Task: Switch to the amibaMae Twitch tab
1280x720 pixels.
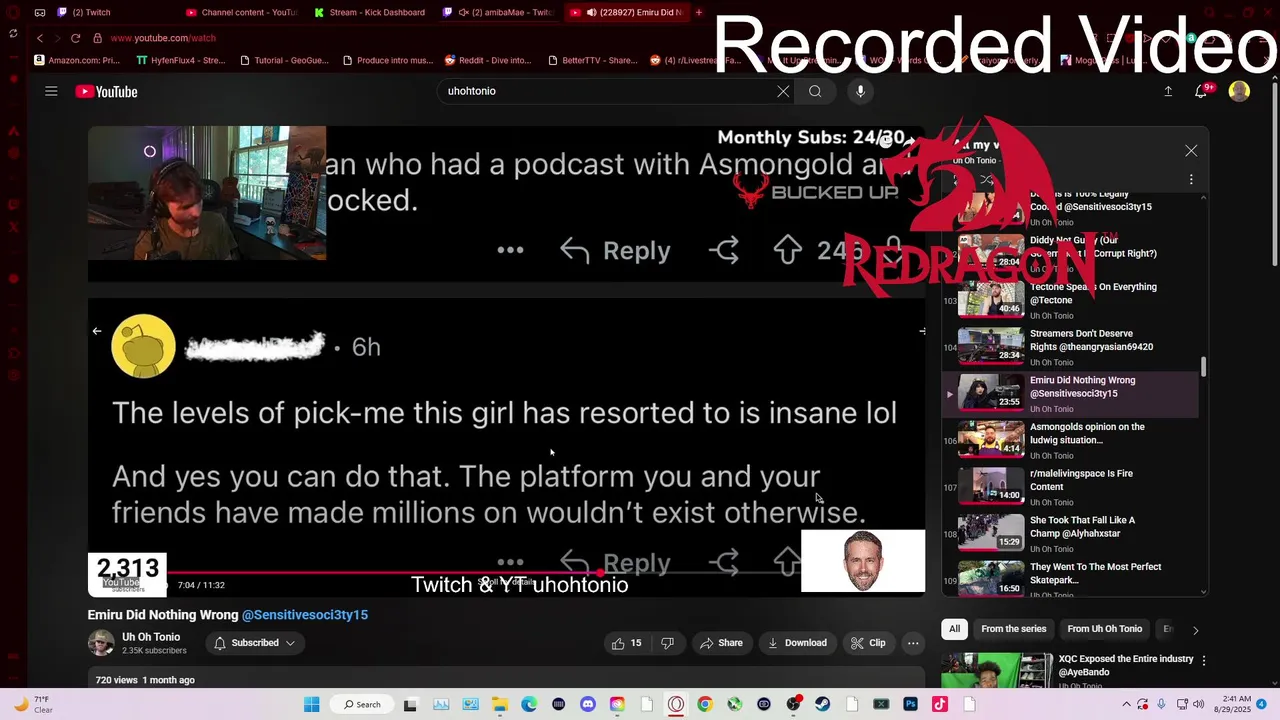Action: pyautogui.click(x=497, y=12)
